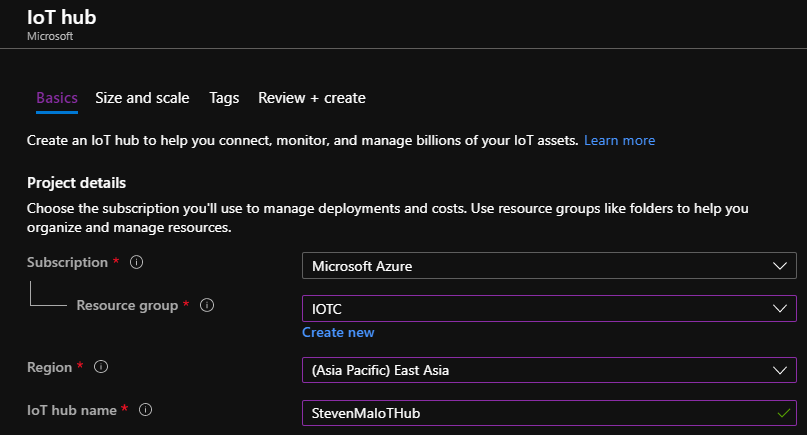The width and height of the screenshot is (807, 435).
Task: Click the Resource group field label
Action: pos(127,306)
